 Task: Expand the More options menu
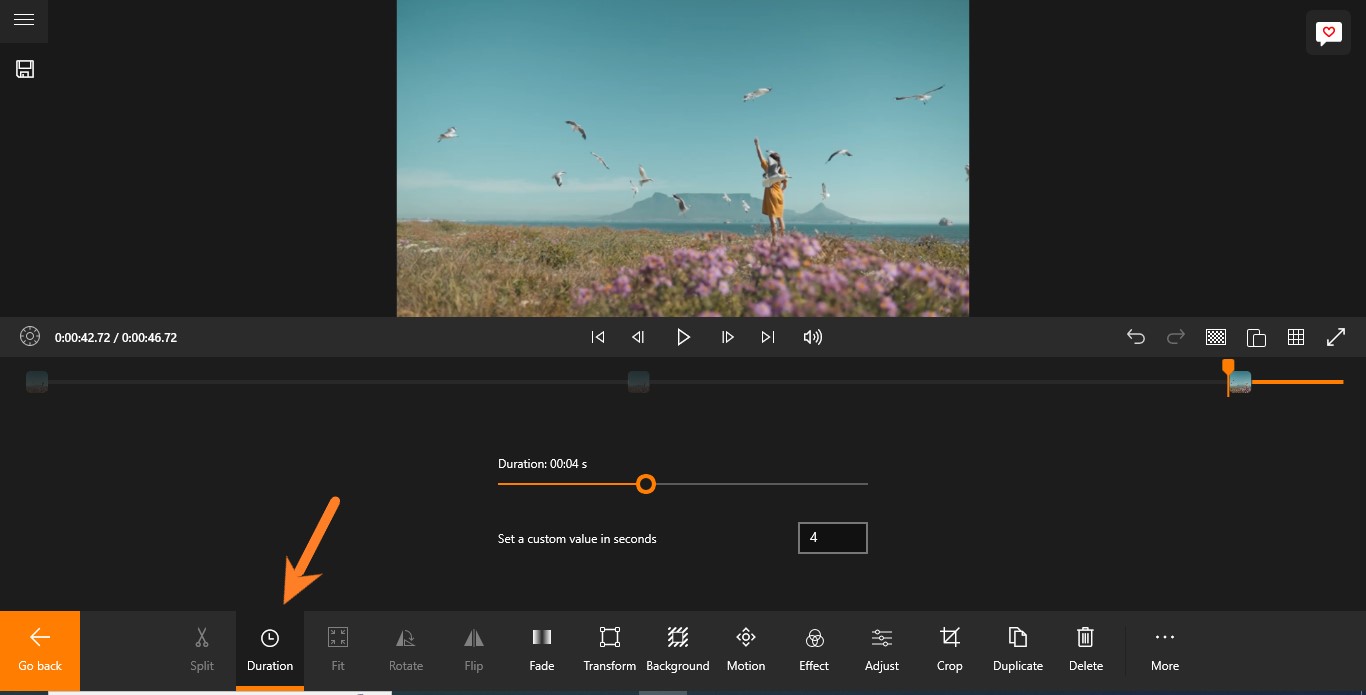tap(1165, 650)
